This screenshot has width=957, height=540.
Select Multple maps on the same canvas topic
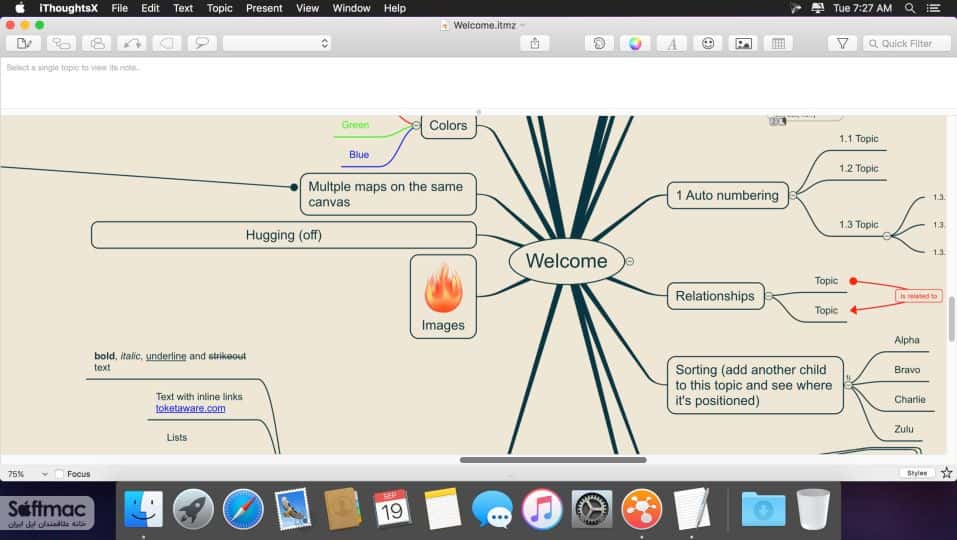[388, 194]
